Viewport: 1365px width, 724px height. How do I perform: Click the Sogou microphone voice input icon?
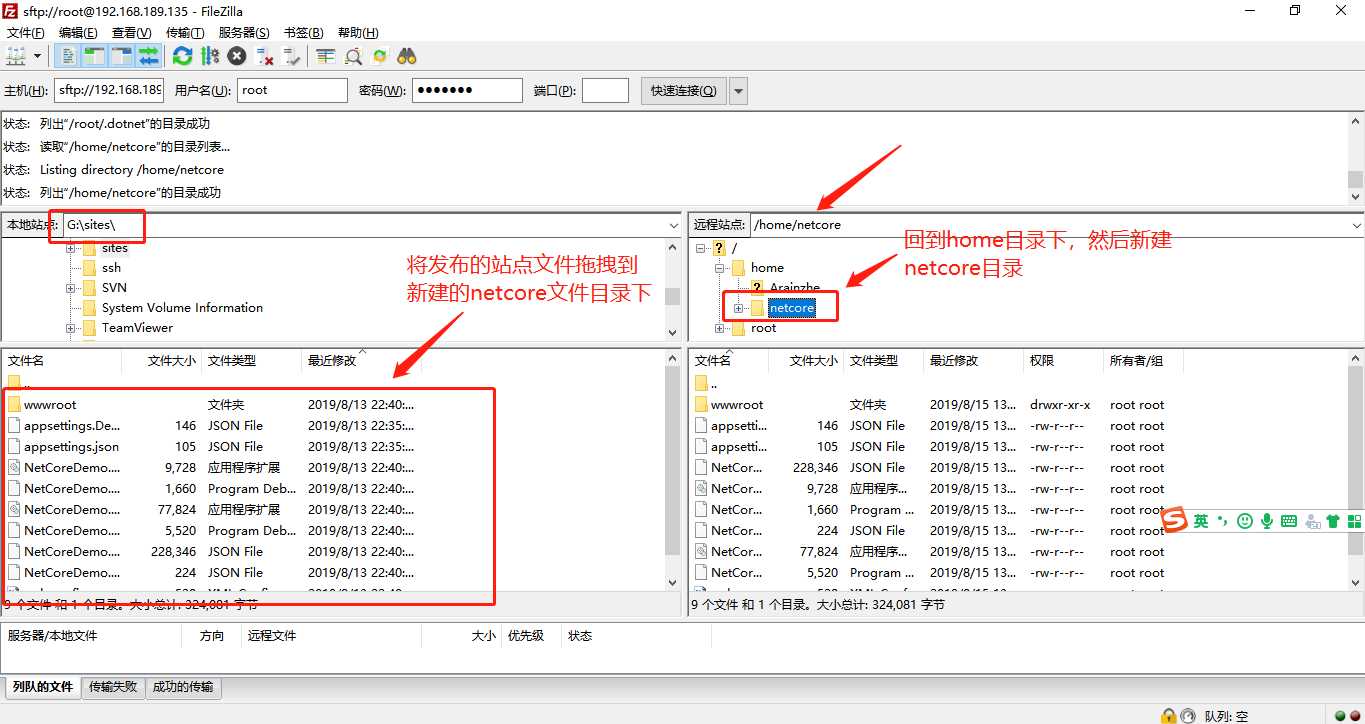[1267, 521]
